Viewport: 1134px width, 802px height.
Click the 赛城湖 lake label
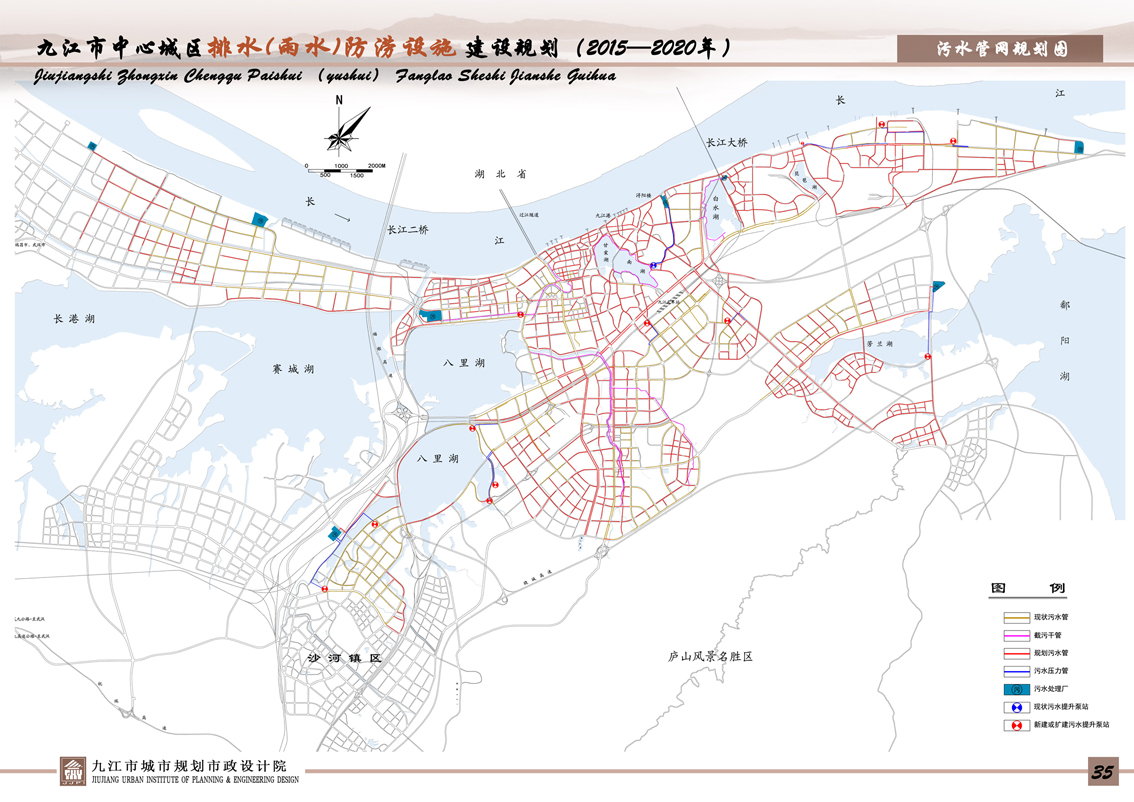293,369
